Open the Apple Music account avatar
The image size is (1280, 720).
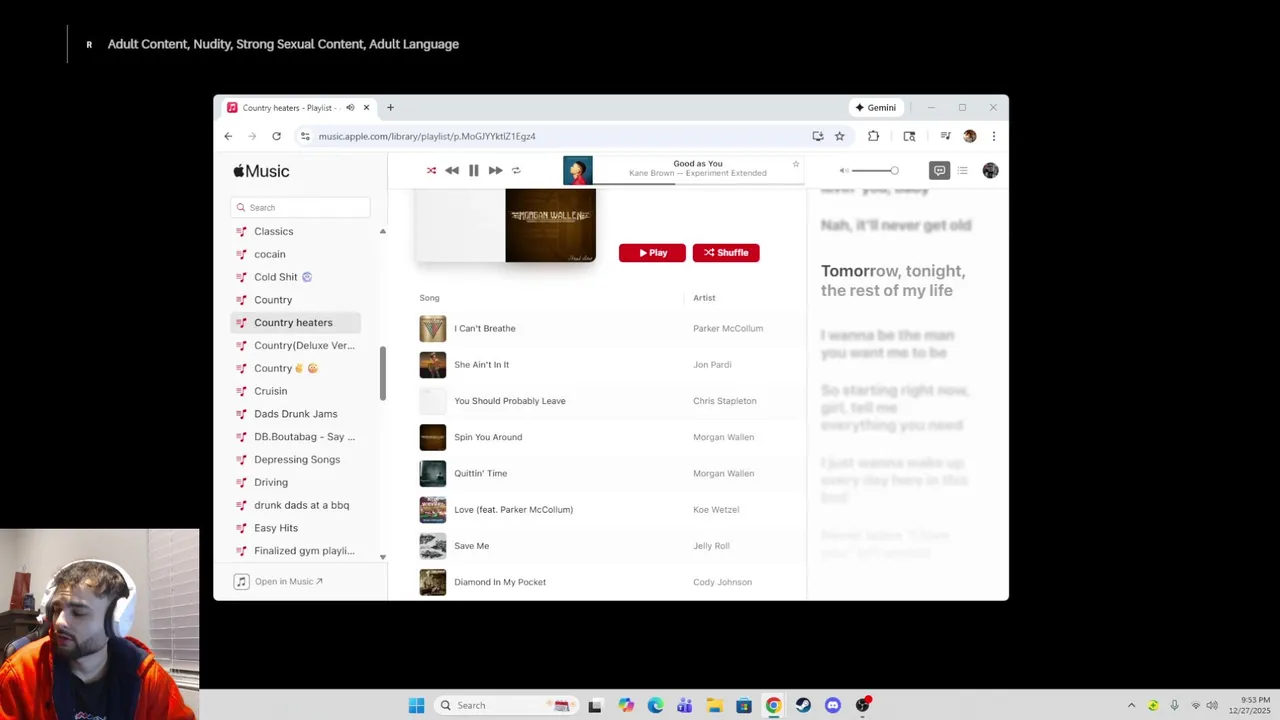point(990,171)
